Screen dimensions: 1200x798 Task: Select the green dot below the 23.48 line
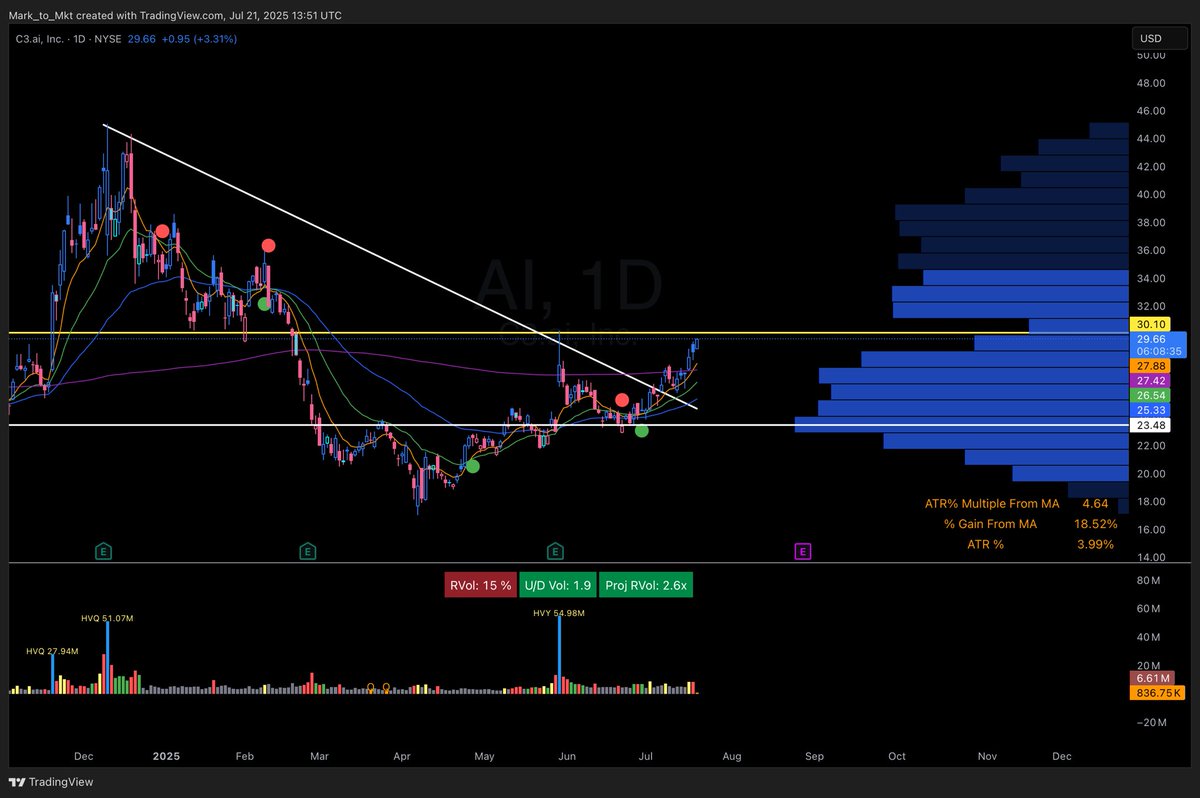[x=642, y=431]
